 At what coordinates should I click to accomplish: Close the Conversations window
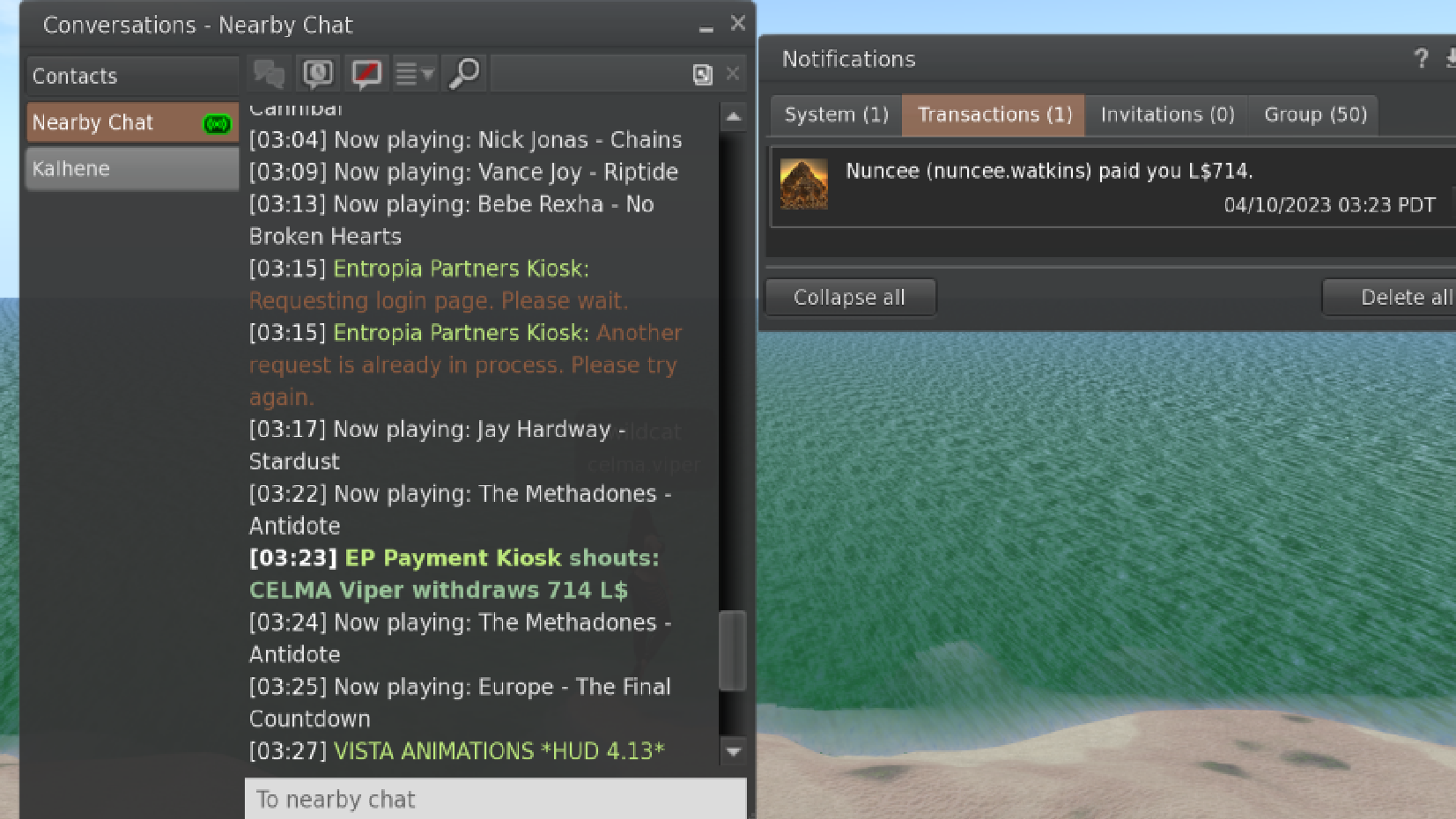tap(738, 24)
